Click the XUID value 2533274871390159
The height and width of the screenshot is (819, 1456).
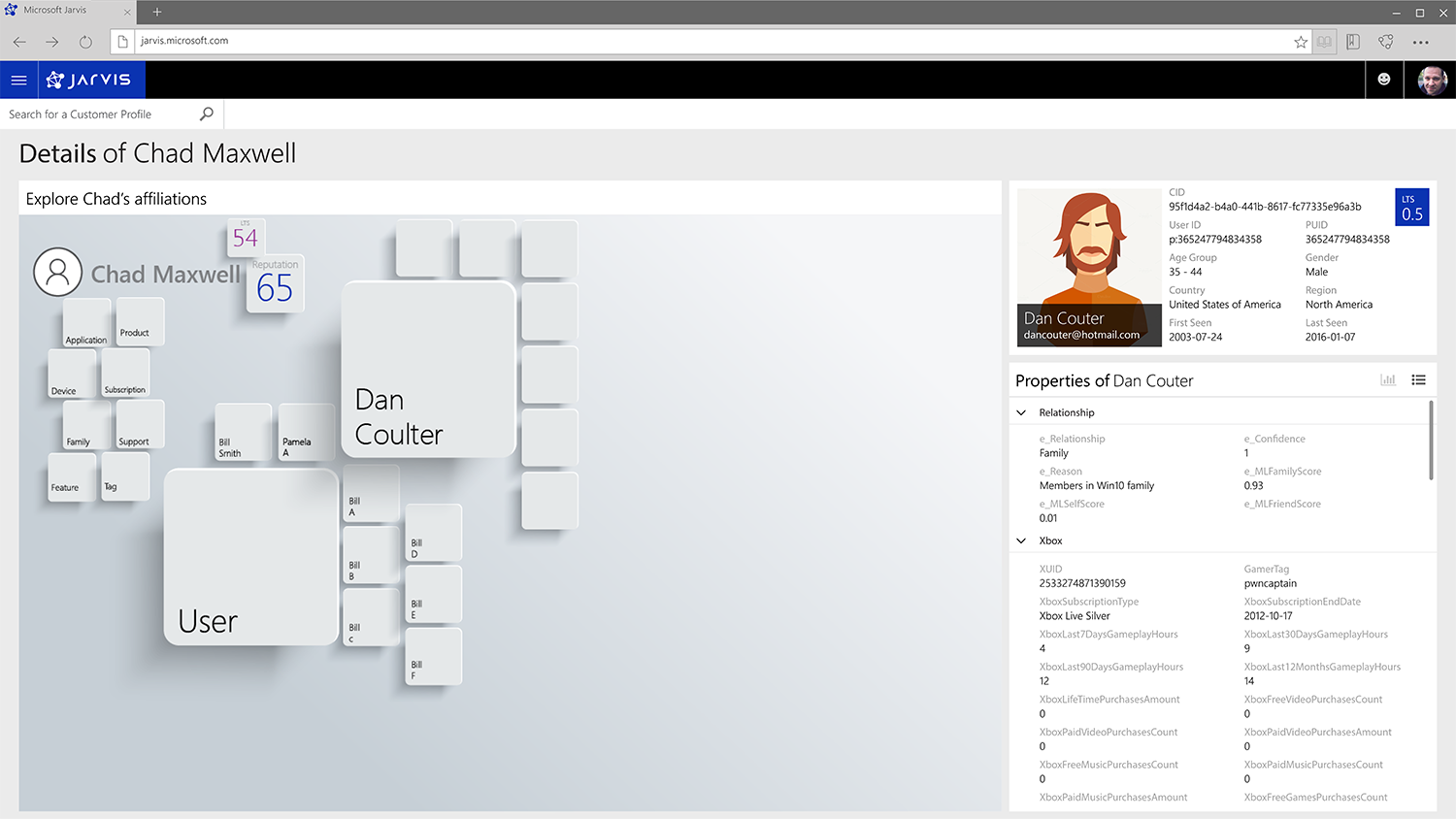click(1082, 583)
